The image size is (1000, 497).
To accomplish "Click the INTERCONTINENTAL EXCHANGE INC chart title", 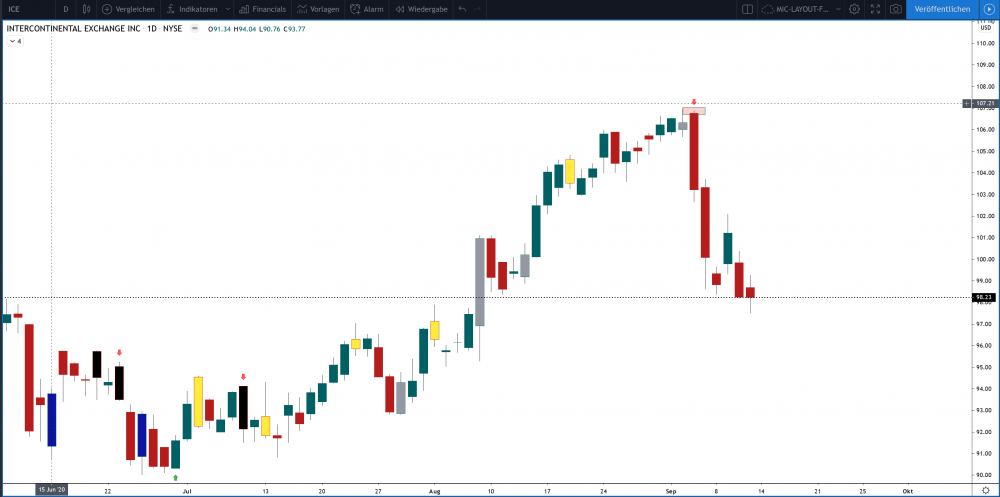I will (73, 29).
